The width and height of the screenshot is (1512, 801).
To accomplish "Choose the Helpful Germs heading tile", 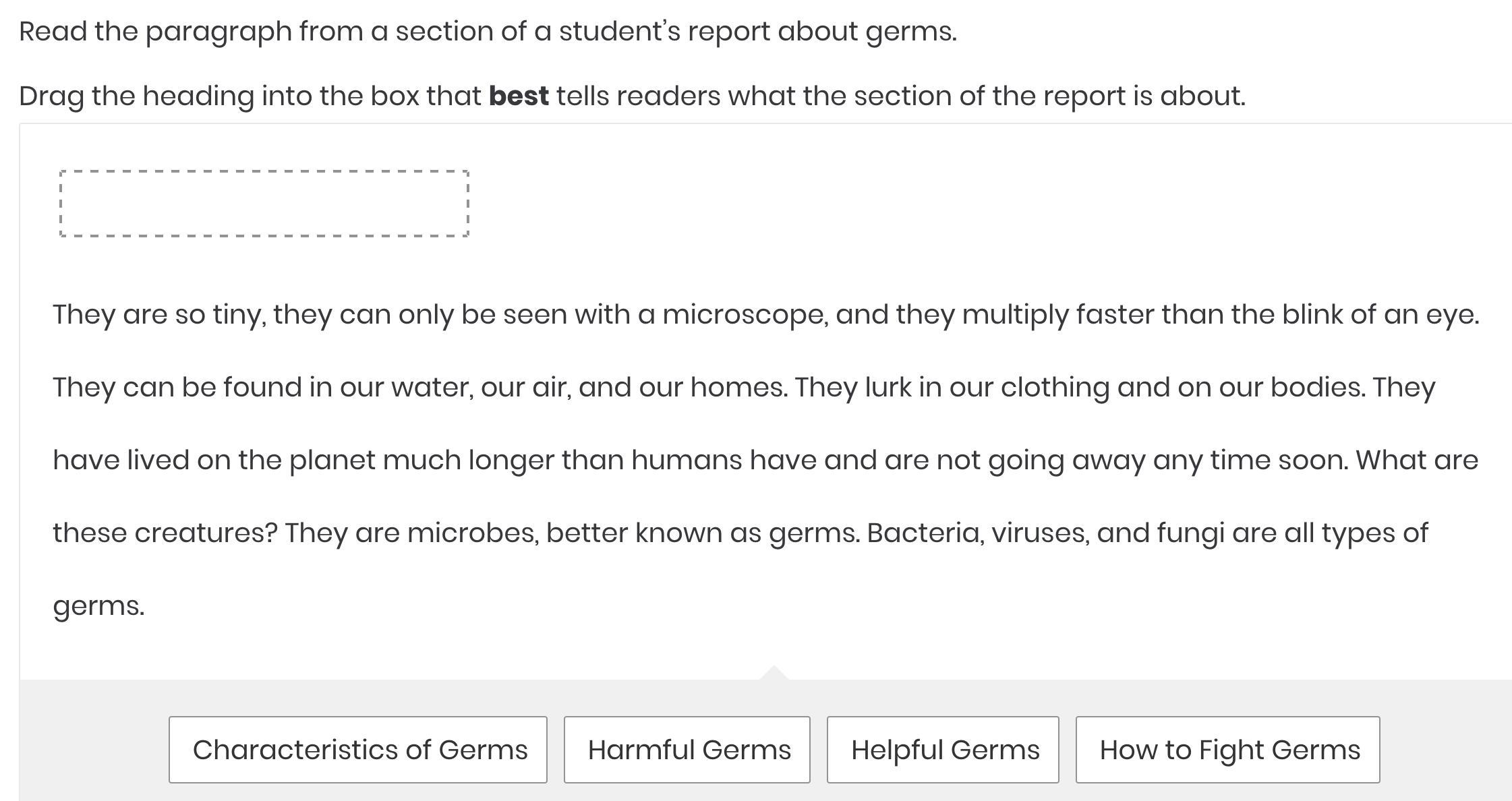I will [943, 750].
